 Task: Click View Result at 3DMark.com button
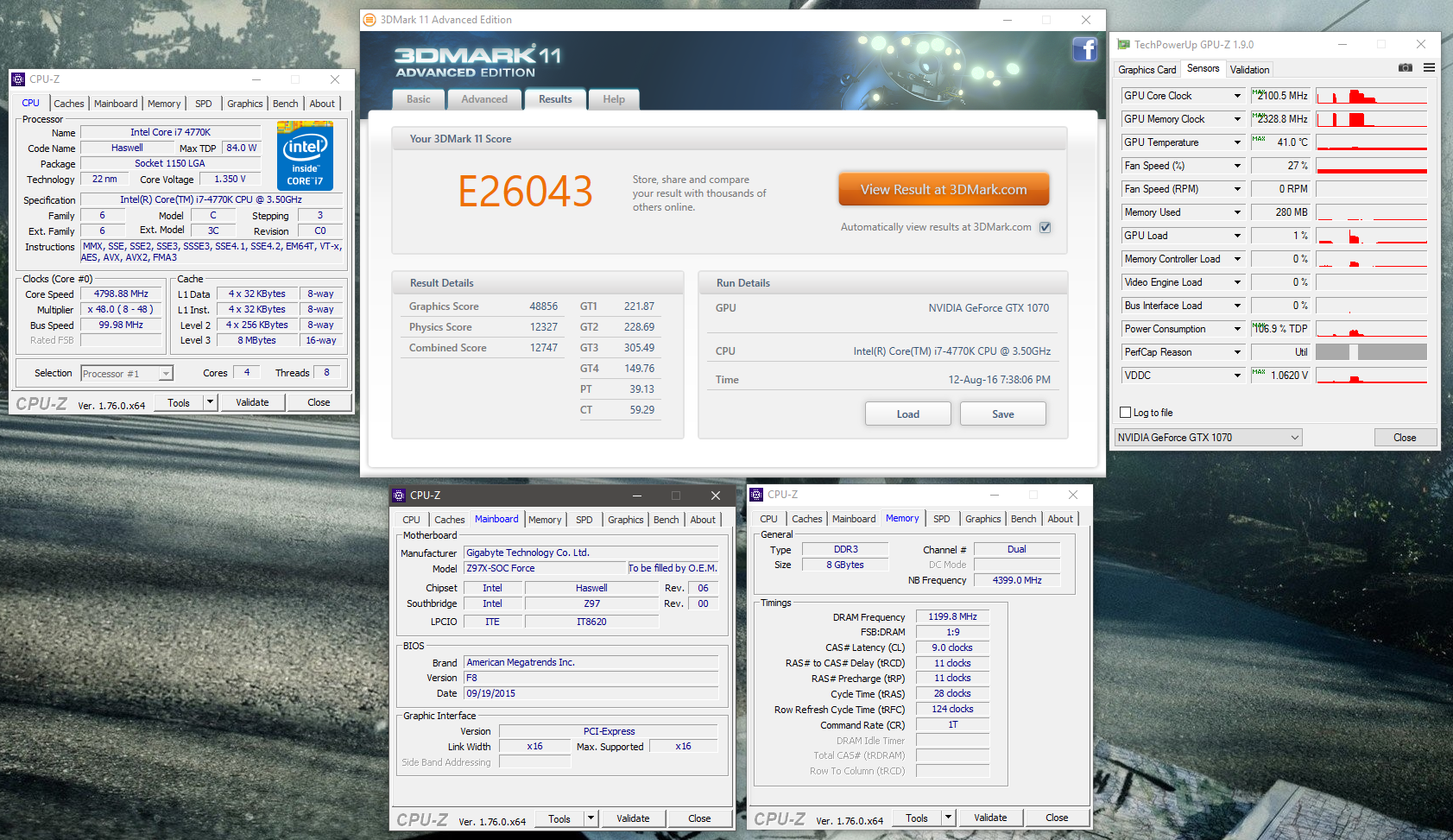[x=944, y=189]
